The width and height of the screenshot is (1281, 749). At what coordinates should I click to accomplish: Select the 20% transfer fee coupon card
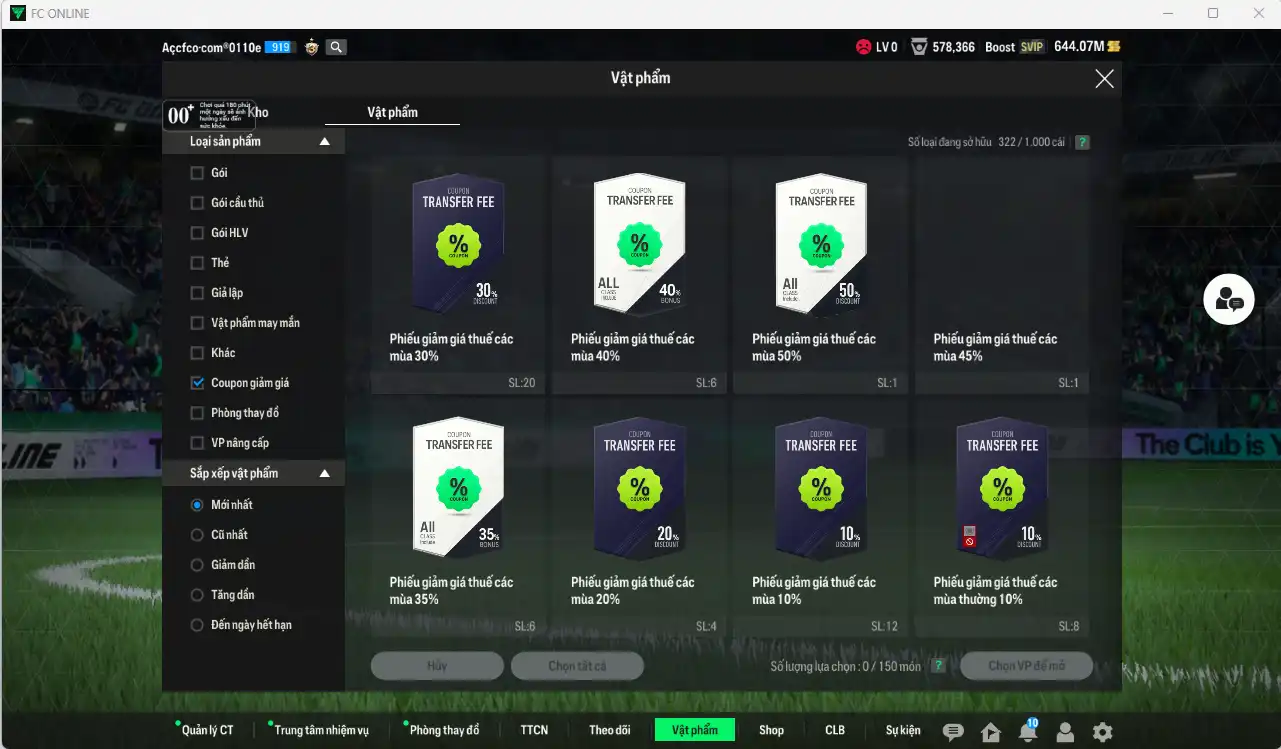640,518
